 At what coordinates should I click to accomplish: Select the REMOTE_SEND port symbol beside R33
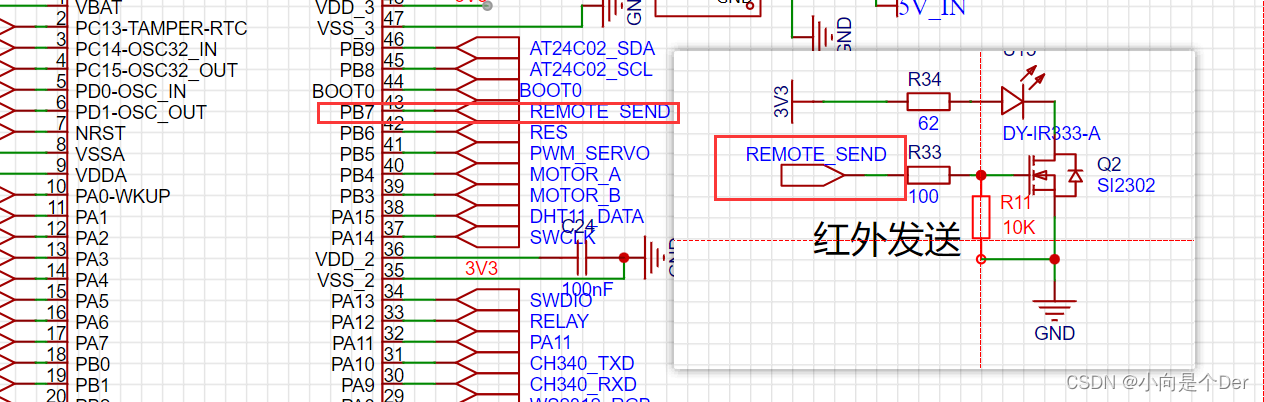pyautogui.click(x=813, y=176)
